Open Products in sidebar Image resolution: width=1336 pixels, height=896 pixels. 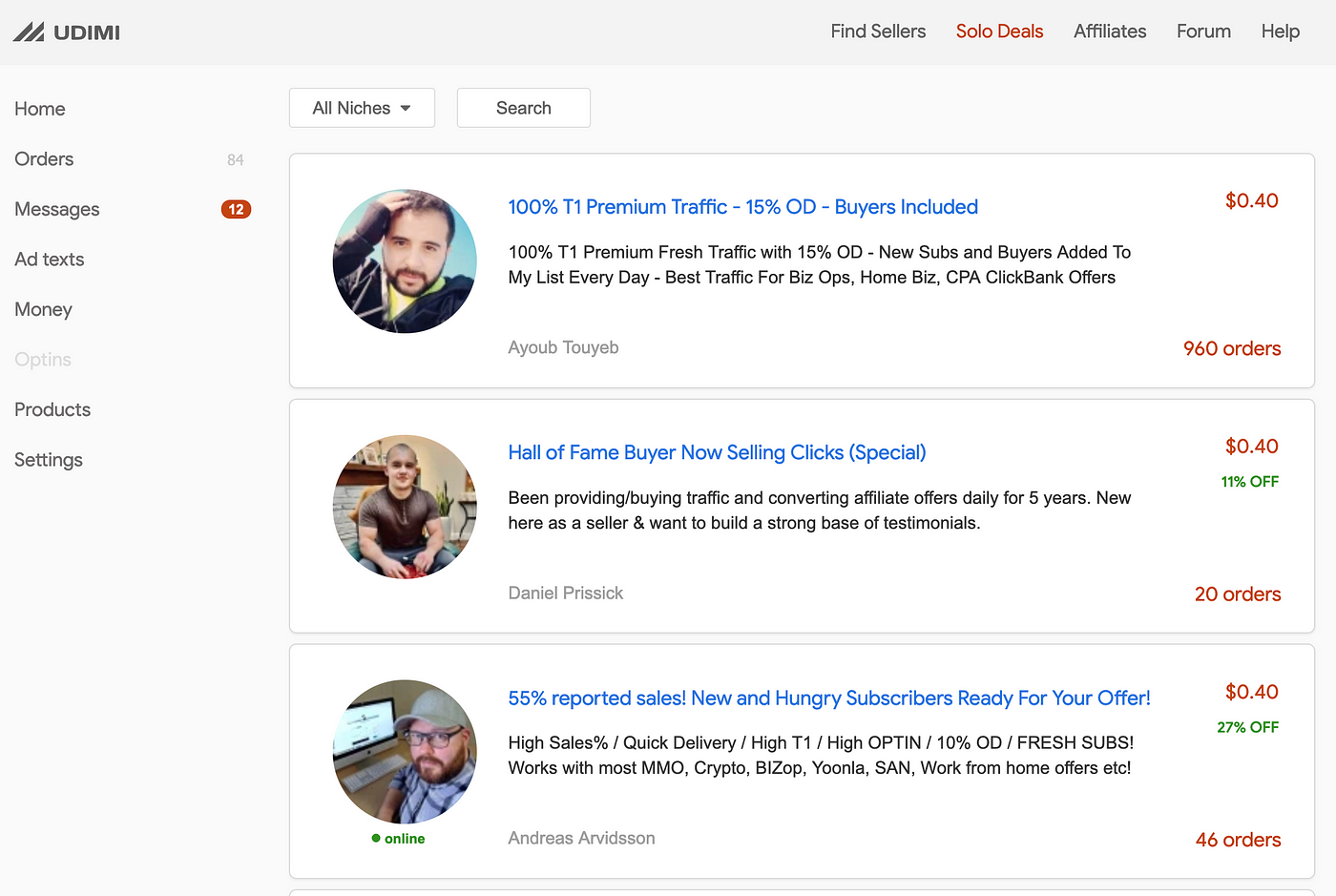tap(52, 409)
